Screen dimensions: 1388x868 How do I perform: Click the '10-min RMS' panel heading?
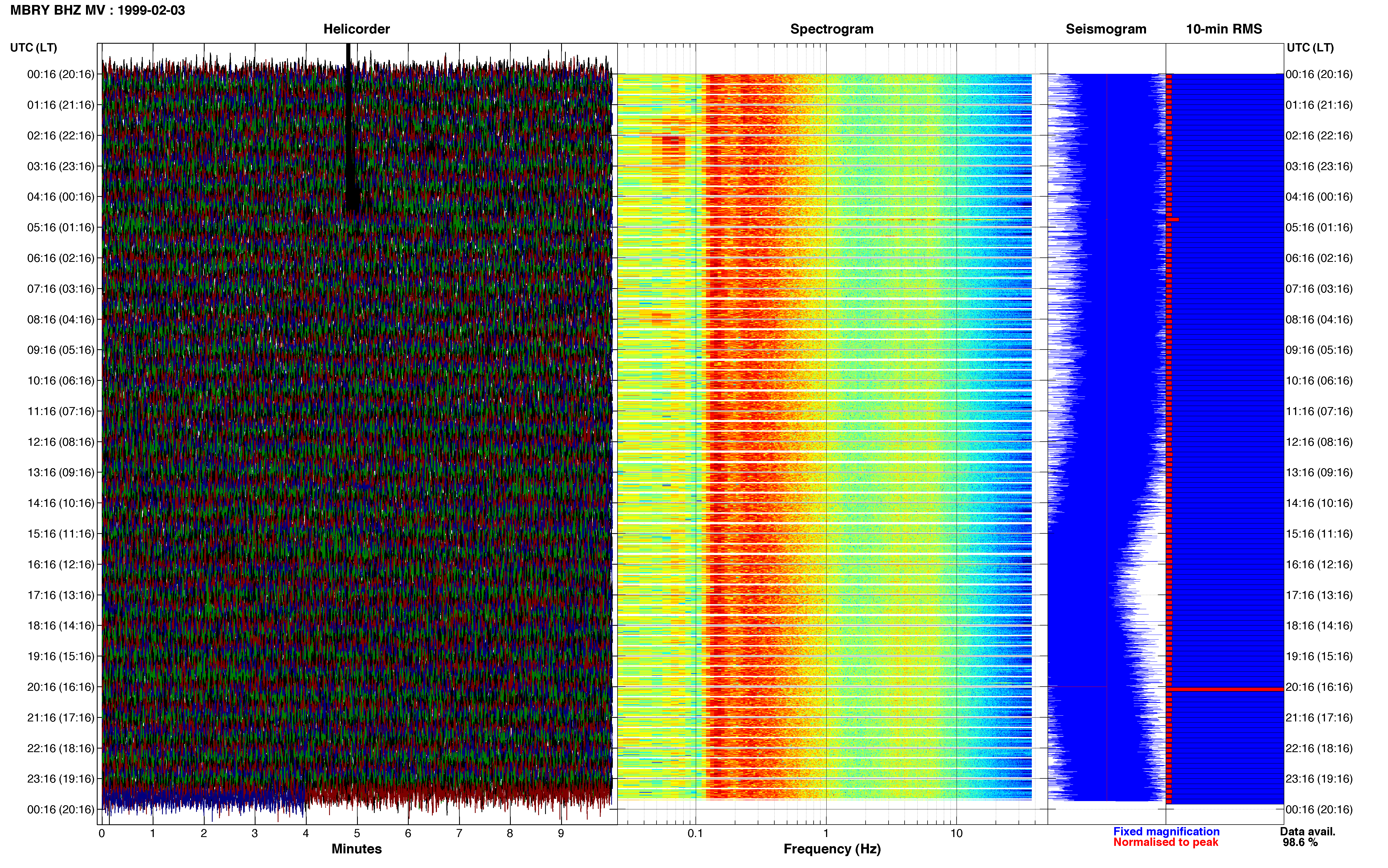(x=1224, y=29)
